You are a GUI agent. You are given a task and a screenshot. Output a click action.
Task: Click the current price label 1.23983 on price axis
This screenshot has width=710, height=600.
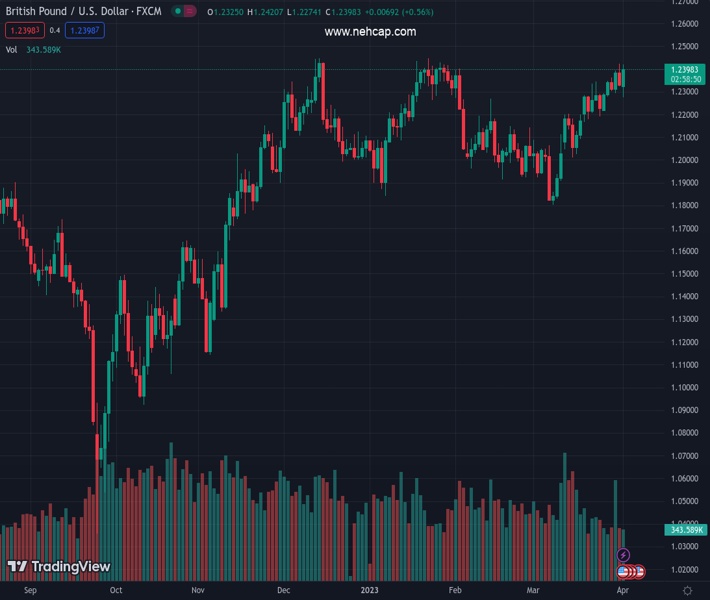tap(686, 69)
